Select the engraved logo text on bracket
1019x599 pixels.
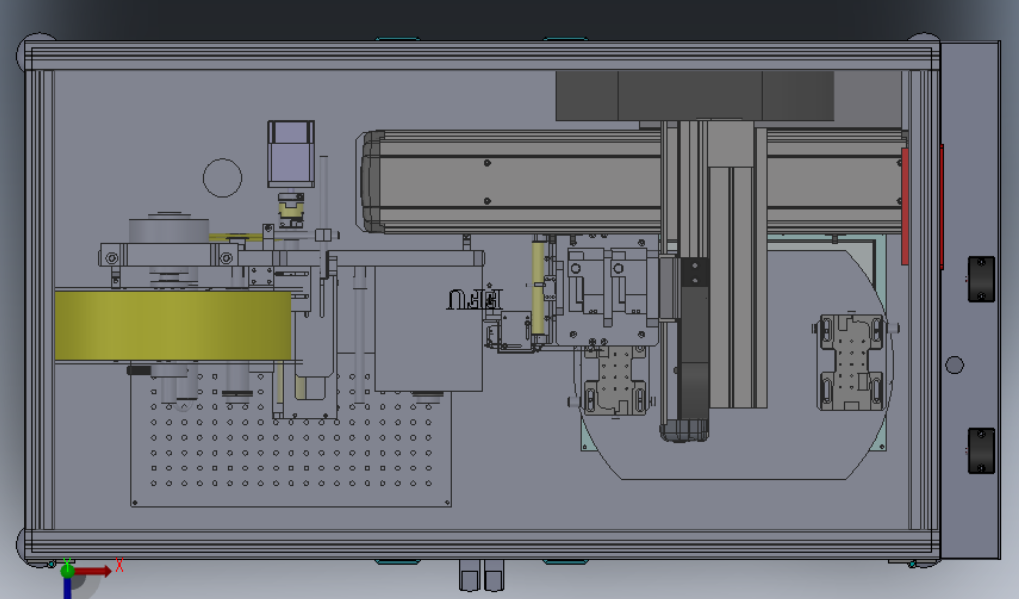coord(475,298)
